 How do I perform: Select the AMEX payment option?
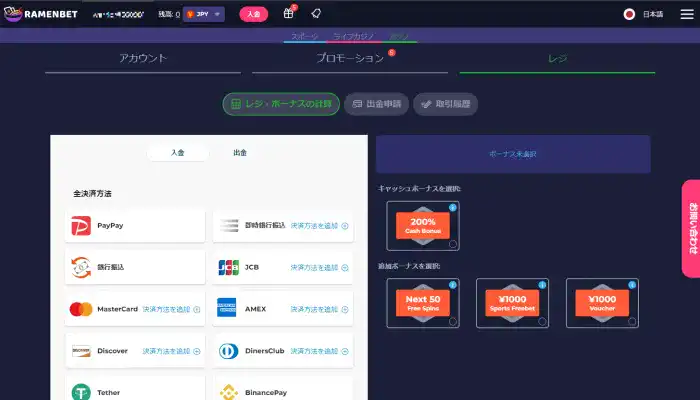point(283,309)
